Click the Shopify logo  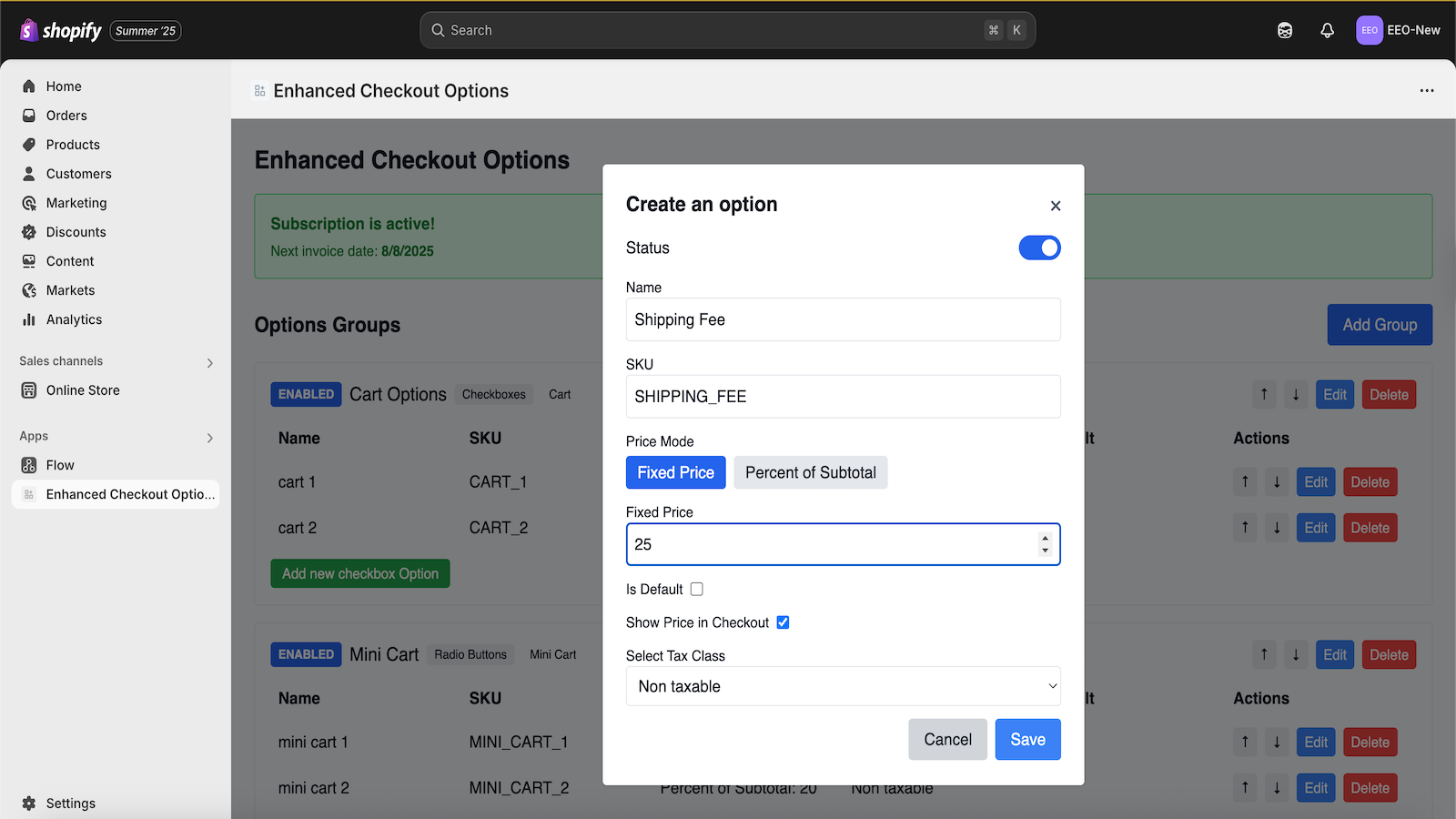click(61, 30)
